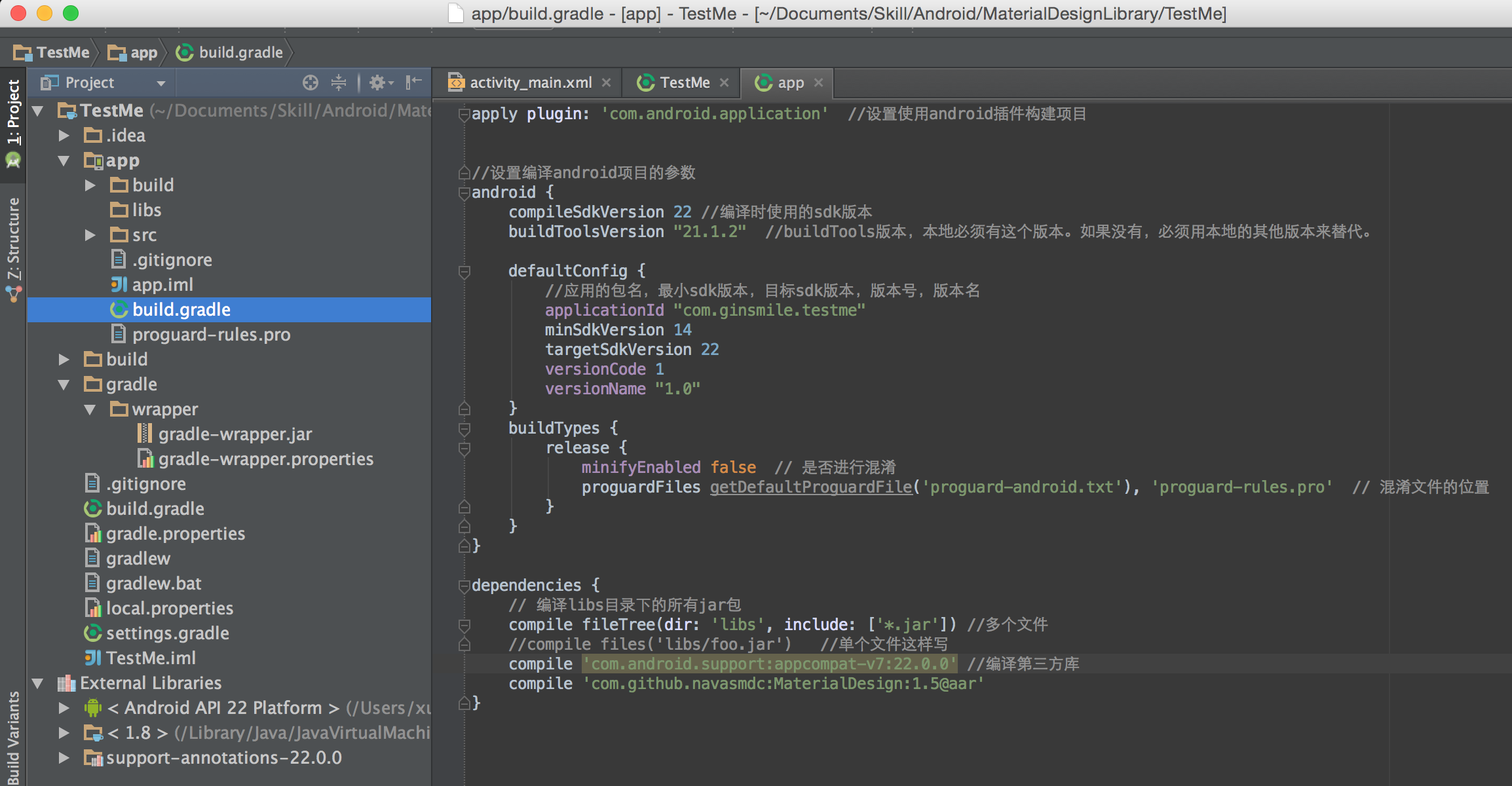Click the MaterialDesign:1.5@aar dependency string
1512x786 pixels.
[783, 684]
